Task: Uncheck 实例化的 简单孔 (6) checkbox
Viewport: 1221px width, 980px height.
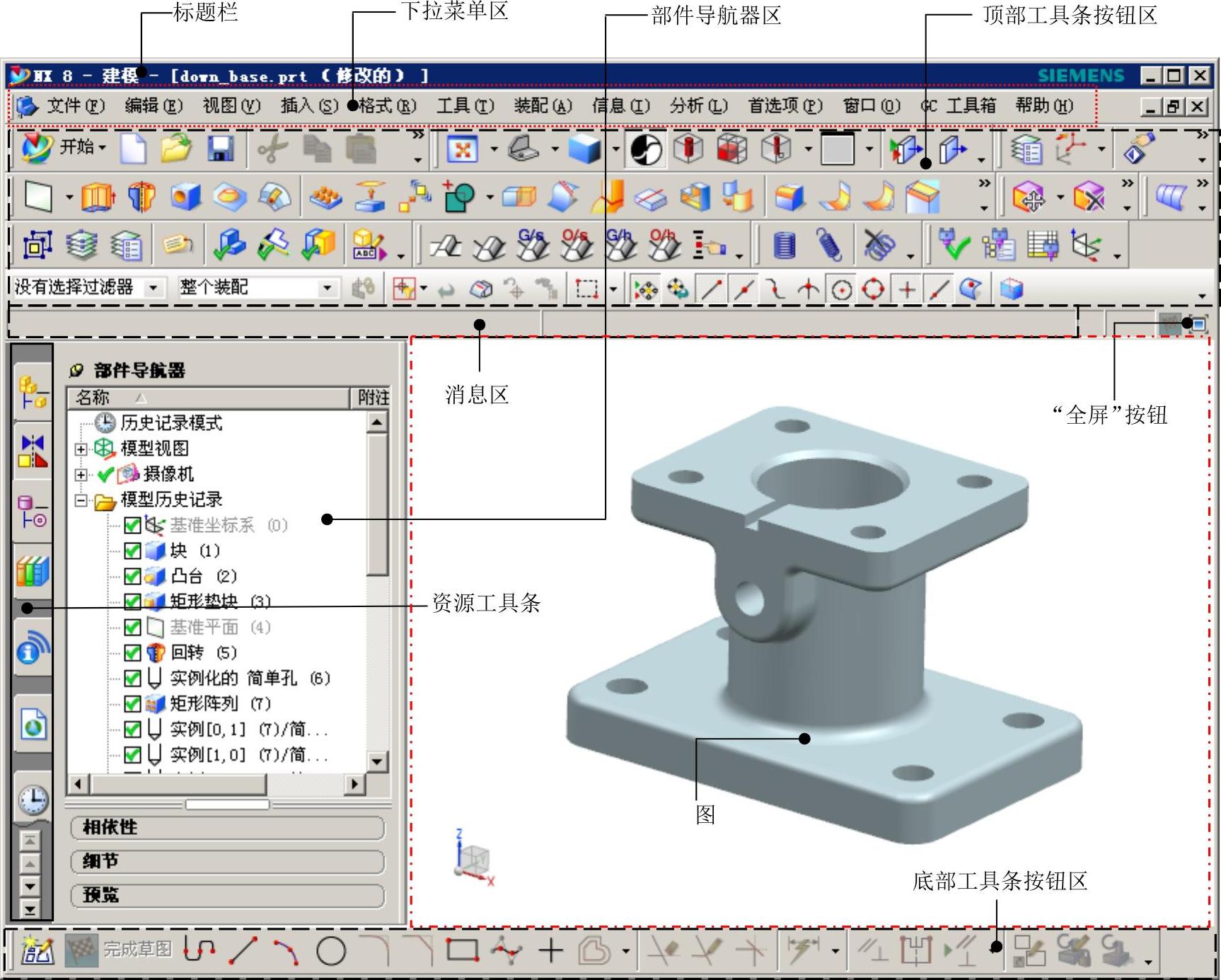Action: [x=132, y=678]
